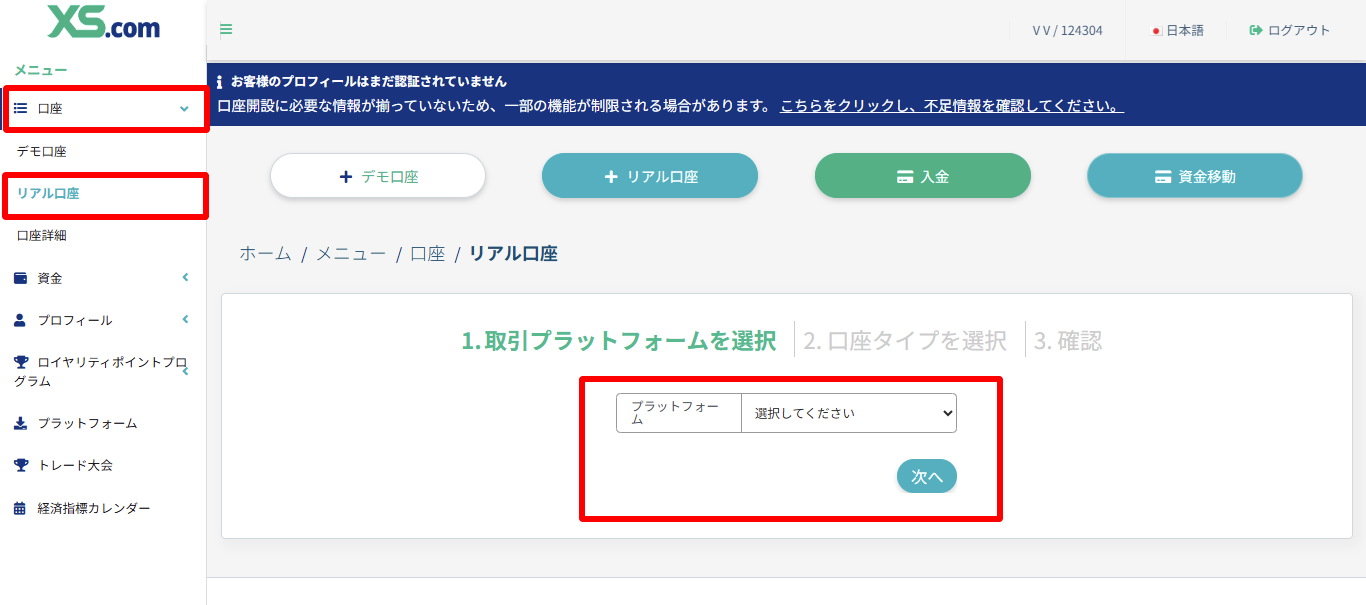This screenshot has width=1366, height=605.
Task: Navigate to ホーム via the breadcrumb
Action: [x=263, y=254]
